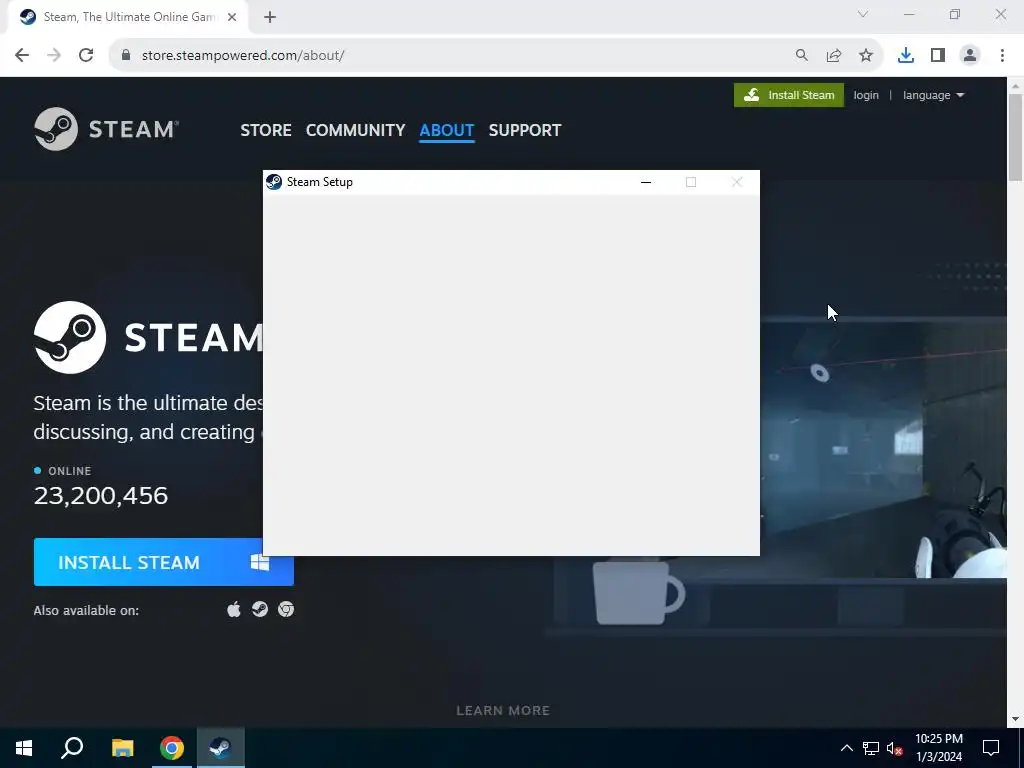1024x768 pixels.
Task: Click the SteamOS availability icon
Action: 260,609
